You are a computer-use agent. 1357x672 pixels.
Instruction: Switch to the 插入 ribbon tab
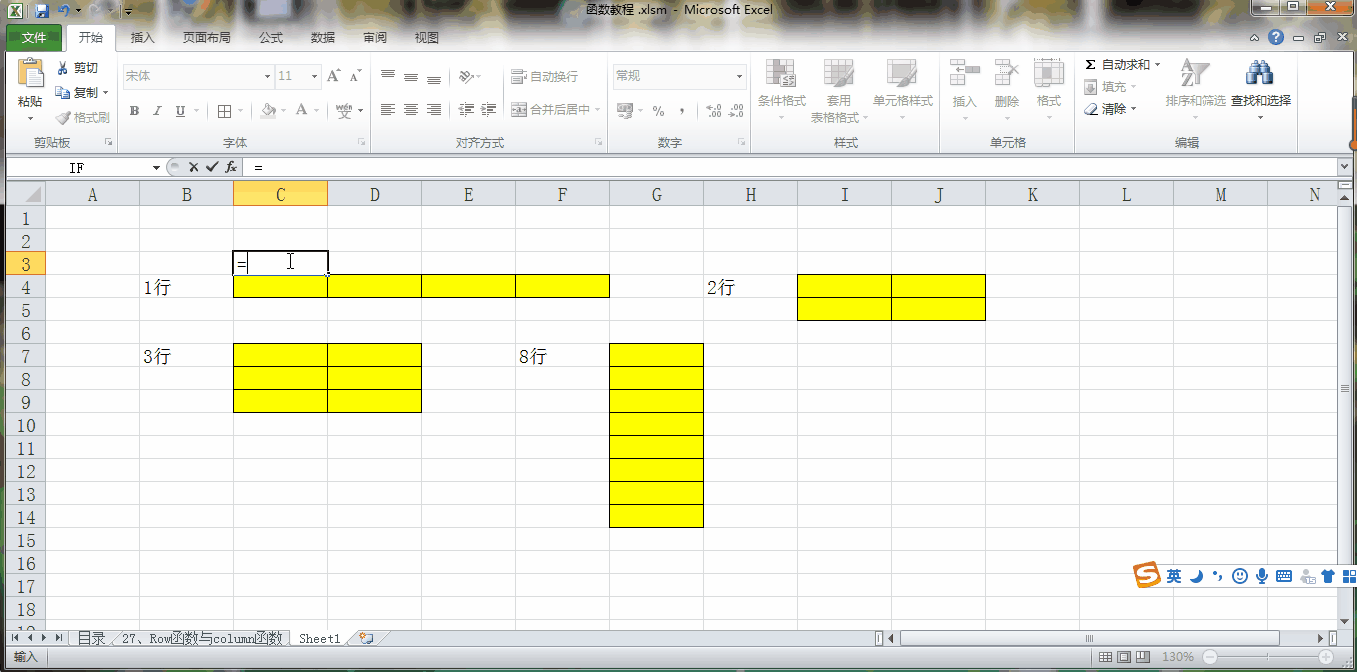tap(141, 37)
